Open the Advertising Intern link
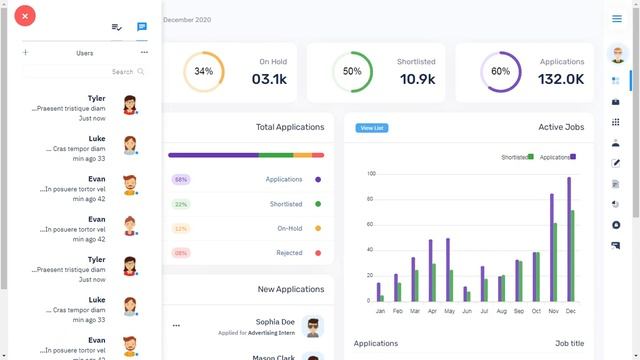This screenshot has height=360, width=640. click(271, 333)
